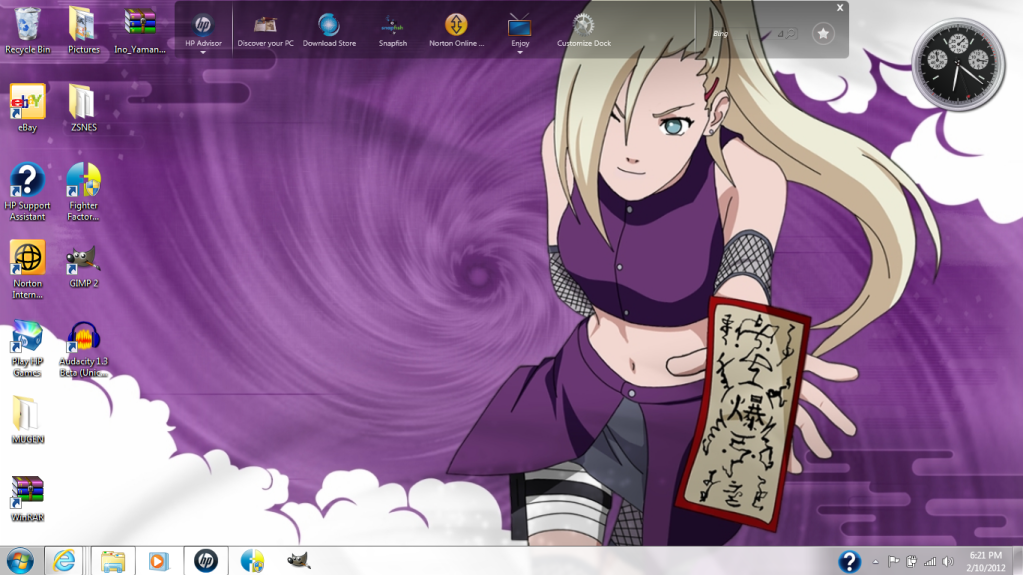Viewport: 1023px width, 575px height.
Task: Open the network signal tray icon
Action: pyautogui.click(x=930, y=561)
